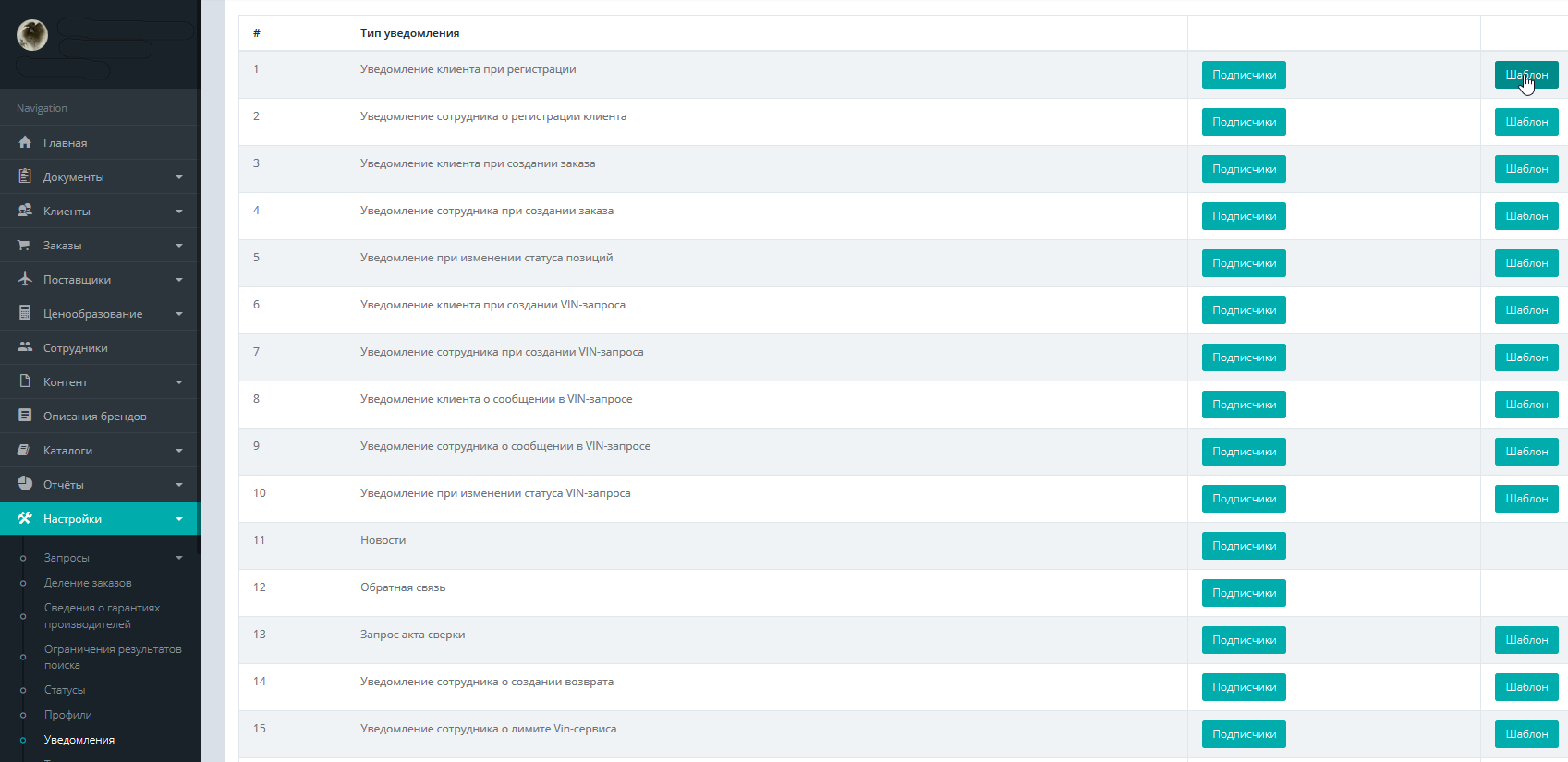The height and width of the screenshot is (762, 1568).
Task: Click the user avatar picture
Action: click(x=32, y=35)
